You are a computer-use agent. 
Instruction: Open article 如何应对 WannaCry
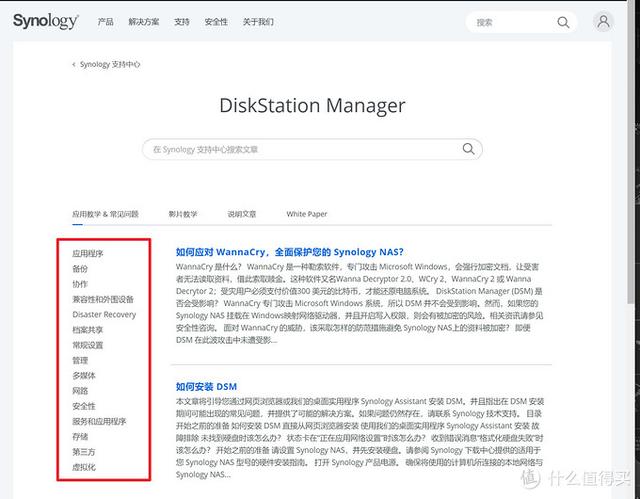pos(289,252)
